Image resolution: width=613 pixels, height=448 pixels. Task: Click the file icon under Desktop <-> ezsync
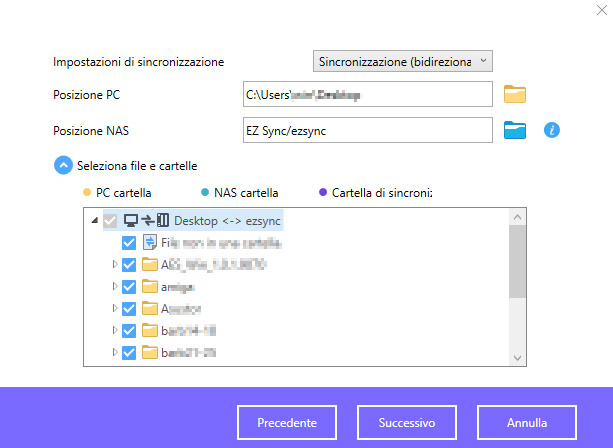(x=150, y=242)
